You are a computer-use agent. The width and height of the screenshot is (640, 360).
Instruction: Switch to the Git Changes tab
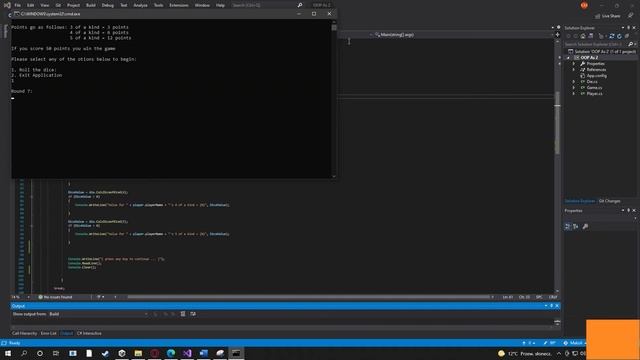(x=609, y=201)
